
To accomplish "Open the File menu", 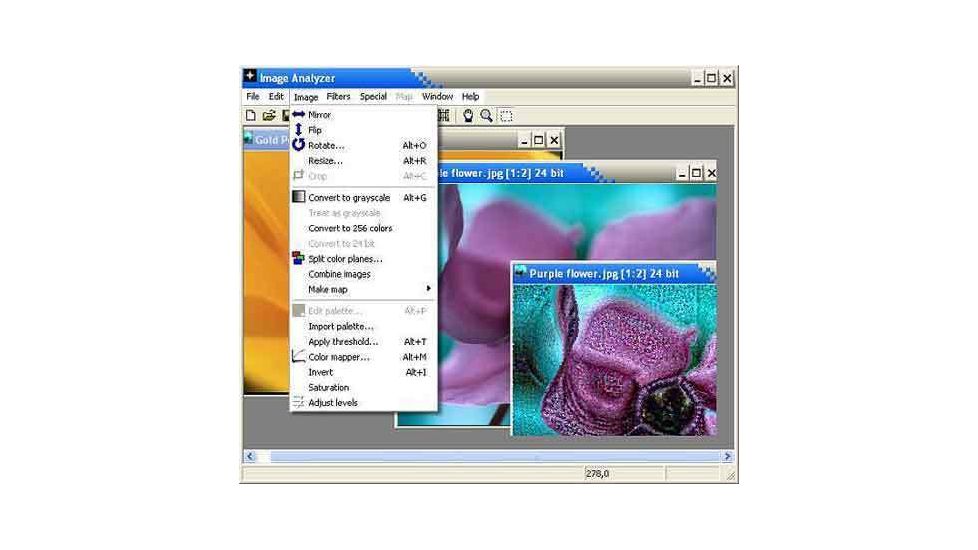I will coord(253,97).
